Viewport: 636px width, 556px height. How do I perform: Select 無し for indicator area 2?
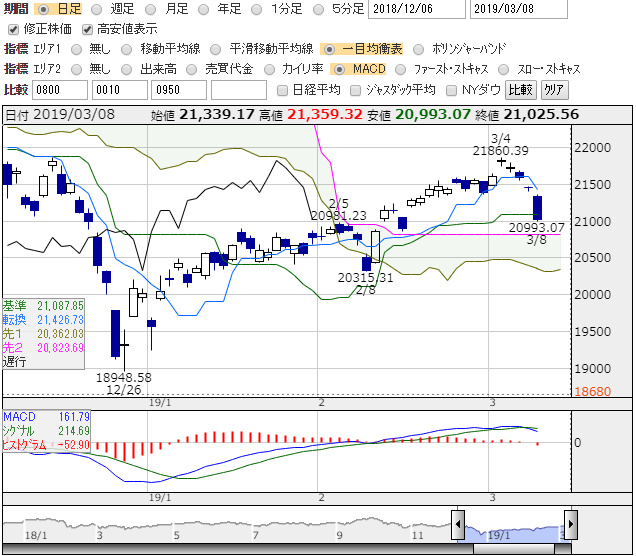pyautogui.click(x=76, y=69)
